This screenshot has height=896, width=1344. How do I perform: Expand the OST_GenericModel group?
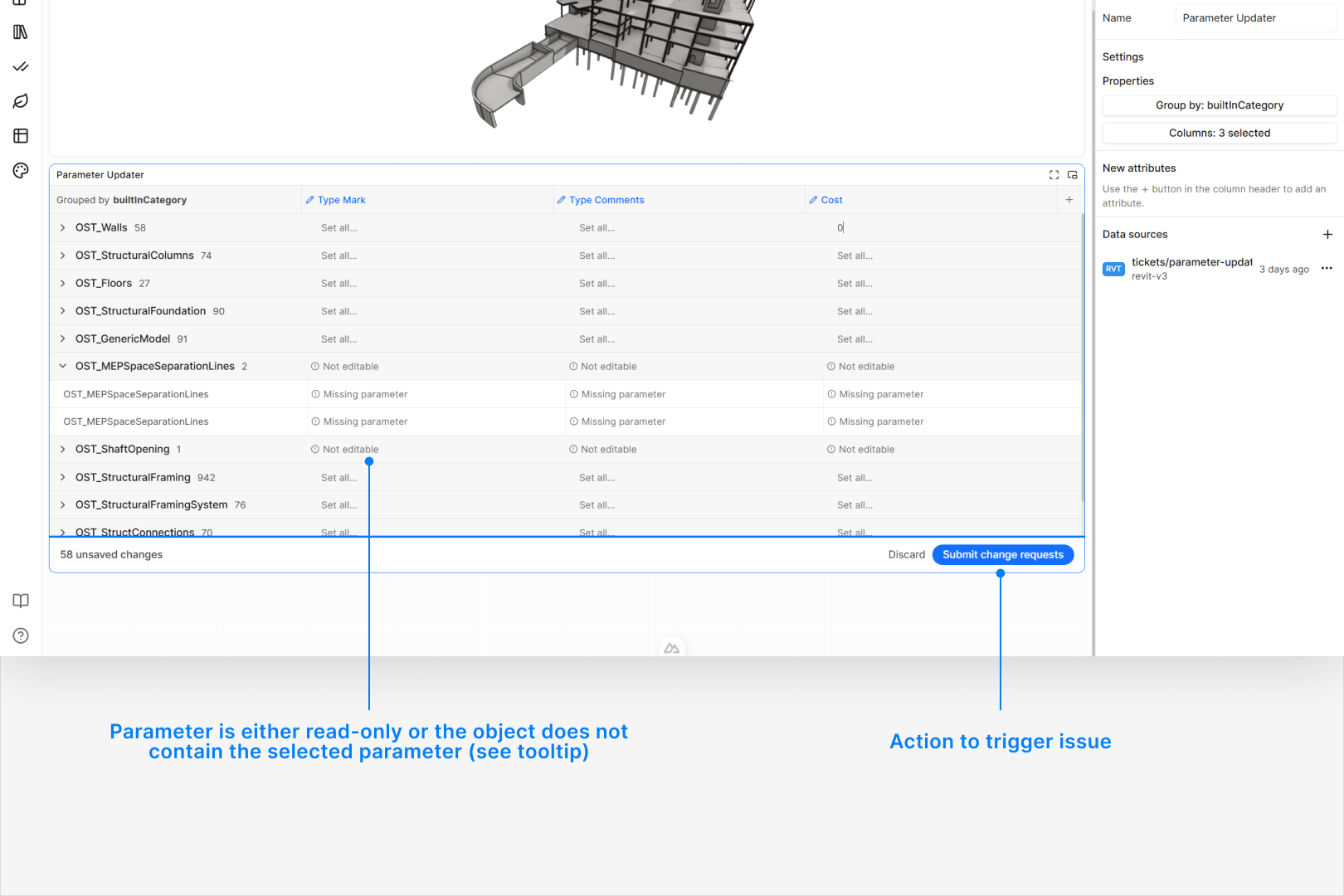tap(62, 338)
